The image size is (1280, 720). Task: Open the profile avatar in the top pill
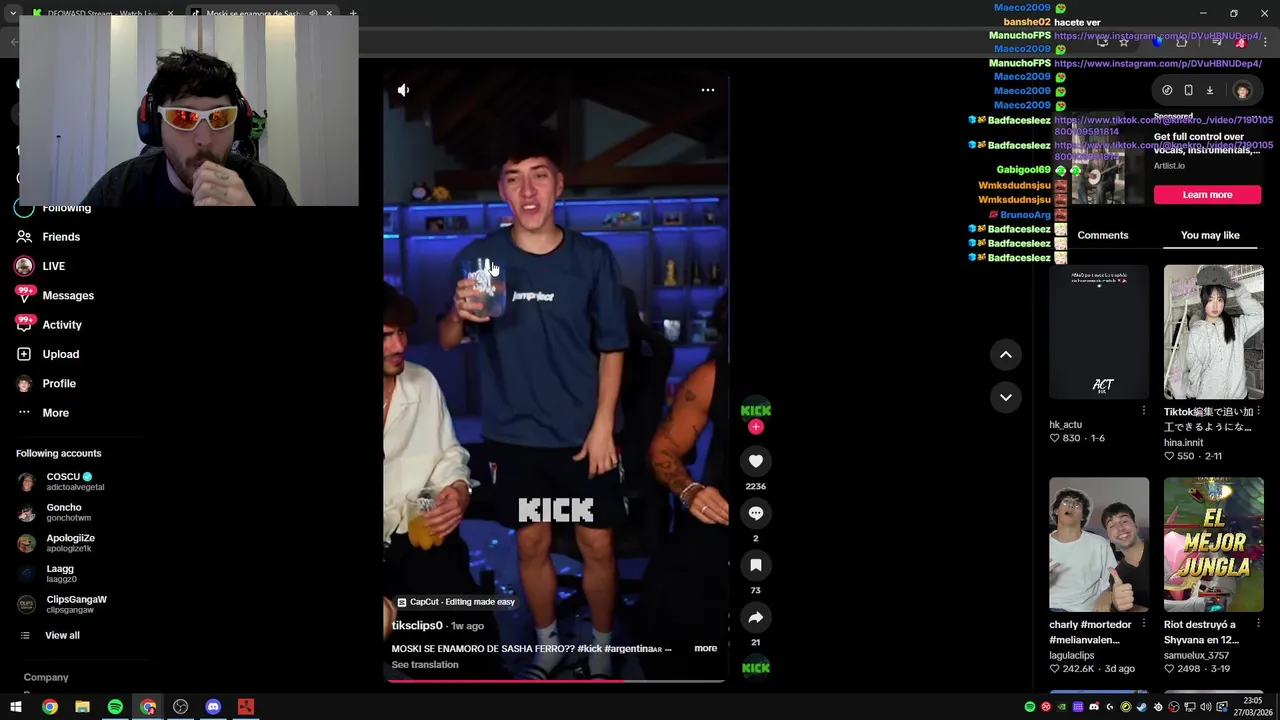(1242, 90)
